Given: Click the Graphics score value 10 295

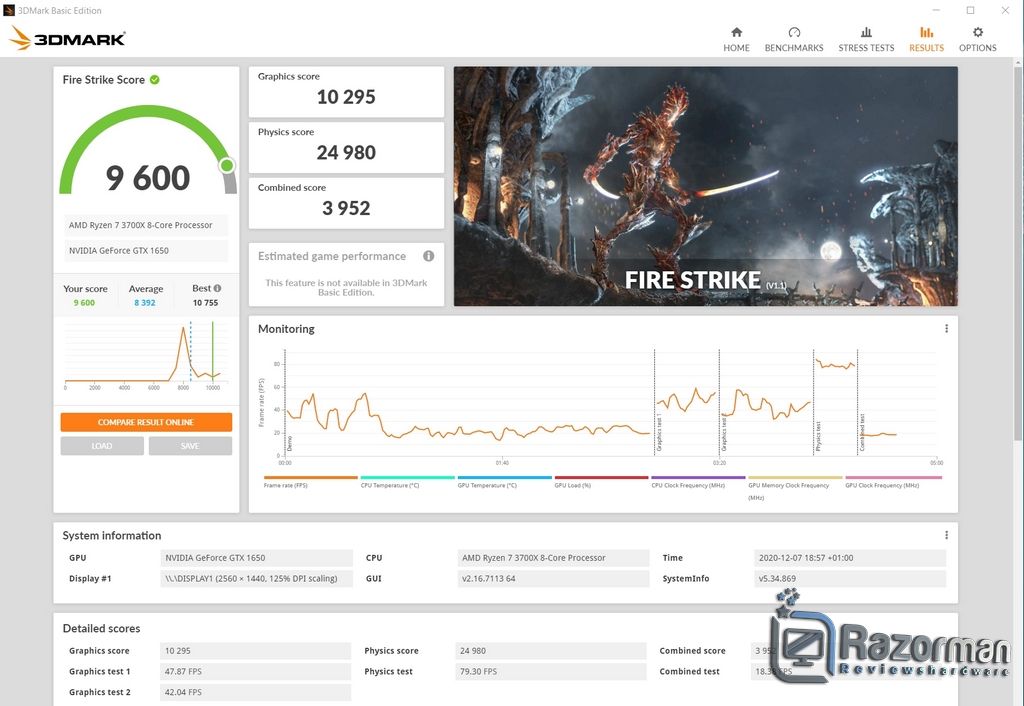Looking at the screenshot, I should coord(346,97).
